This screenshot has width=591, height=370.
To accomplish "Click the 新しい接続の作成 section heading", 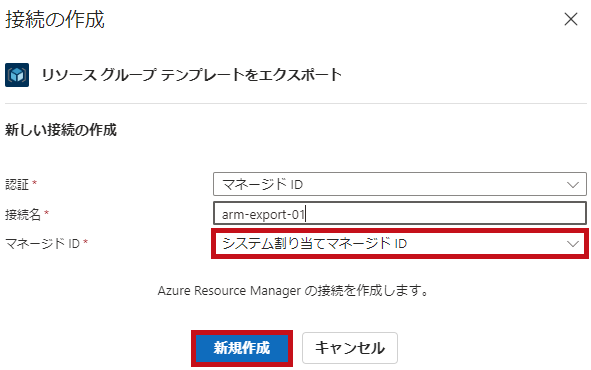I will 61,130.
